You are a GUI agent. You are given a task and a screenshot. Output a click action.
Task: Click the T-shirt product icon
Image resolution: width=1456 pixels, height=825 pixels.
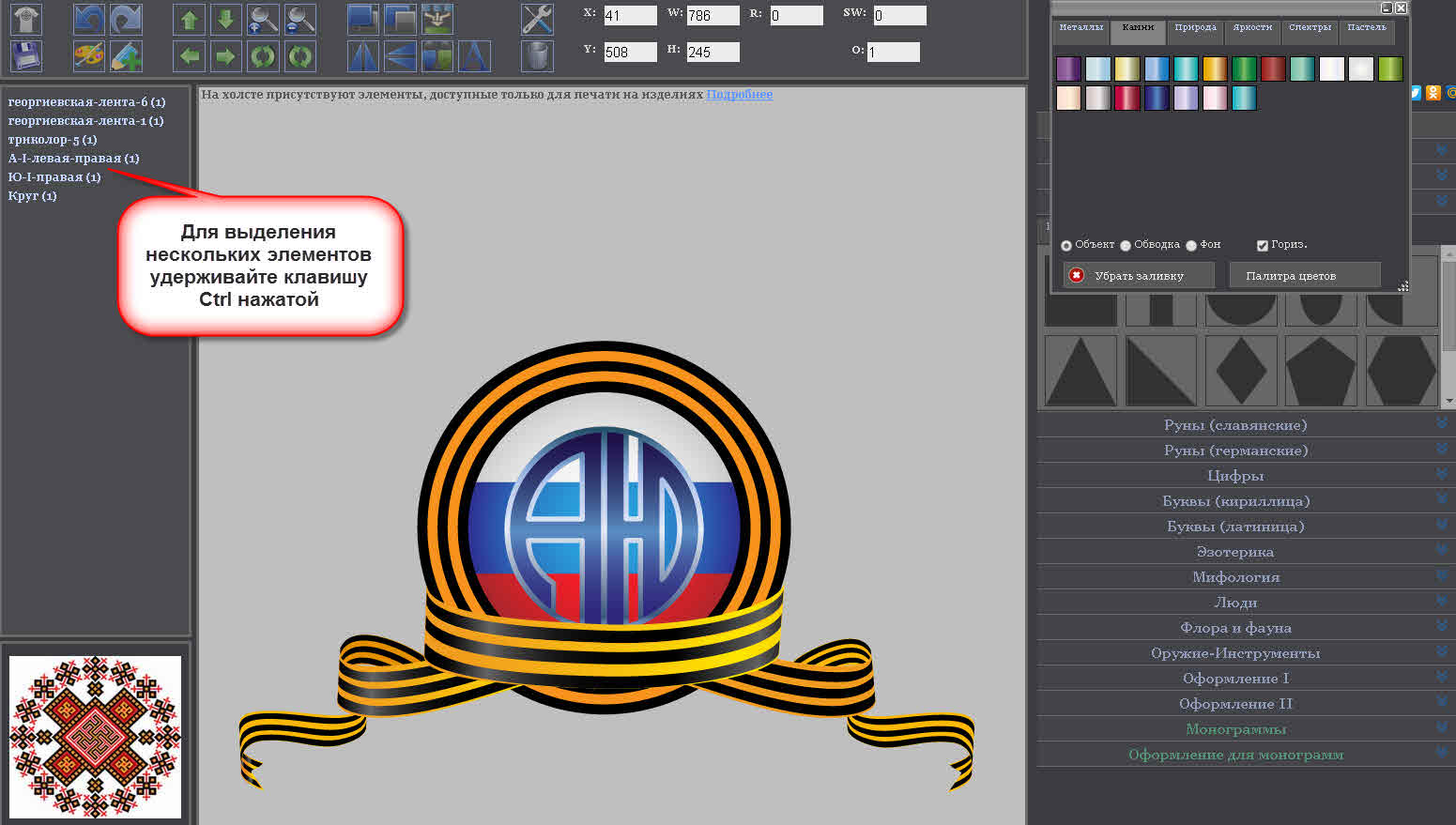(x=25, y=19)
